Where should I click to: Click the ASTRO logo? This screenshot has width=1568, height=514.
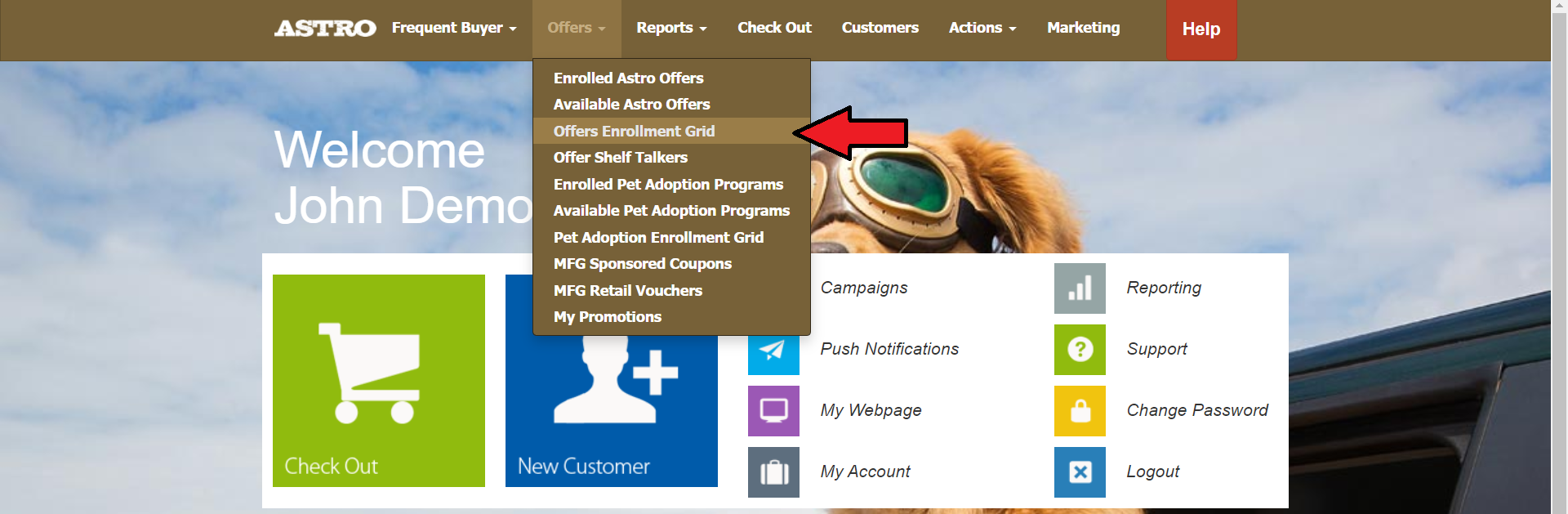pos(325,29)
